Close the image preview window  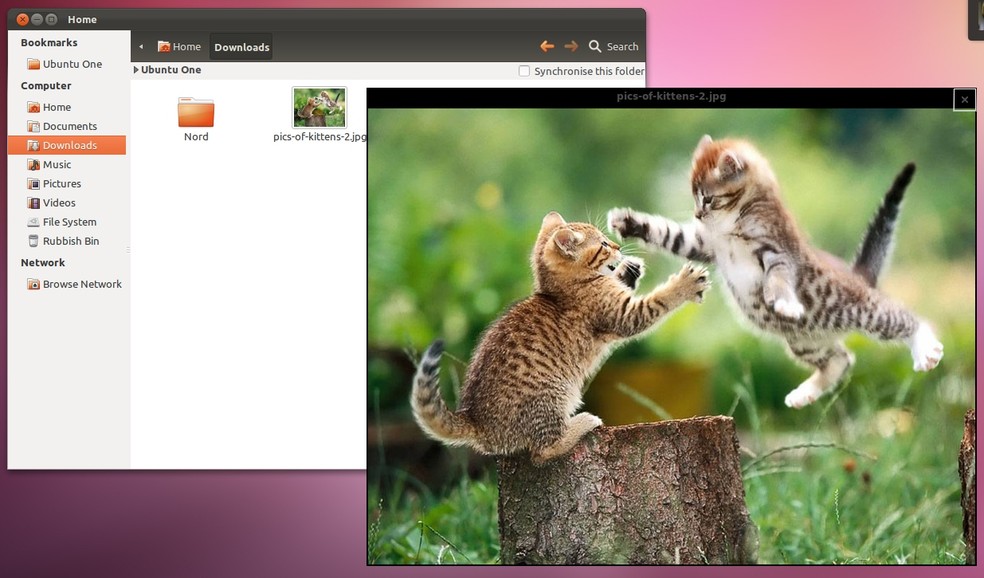(x=965, y=99)
